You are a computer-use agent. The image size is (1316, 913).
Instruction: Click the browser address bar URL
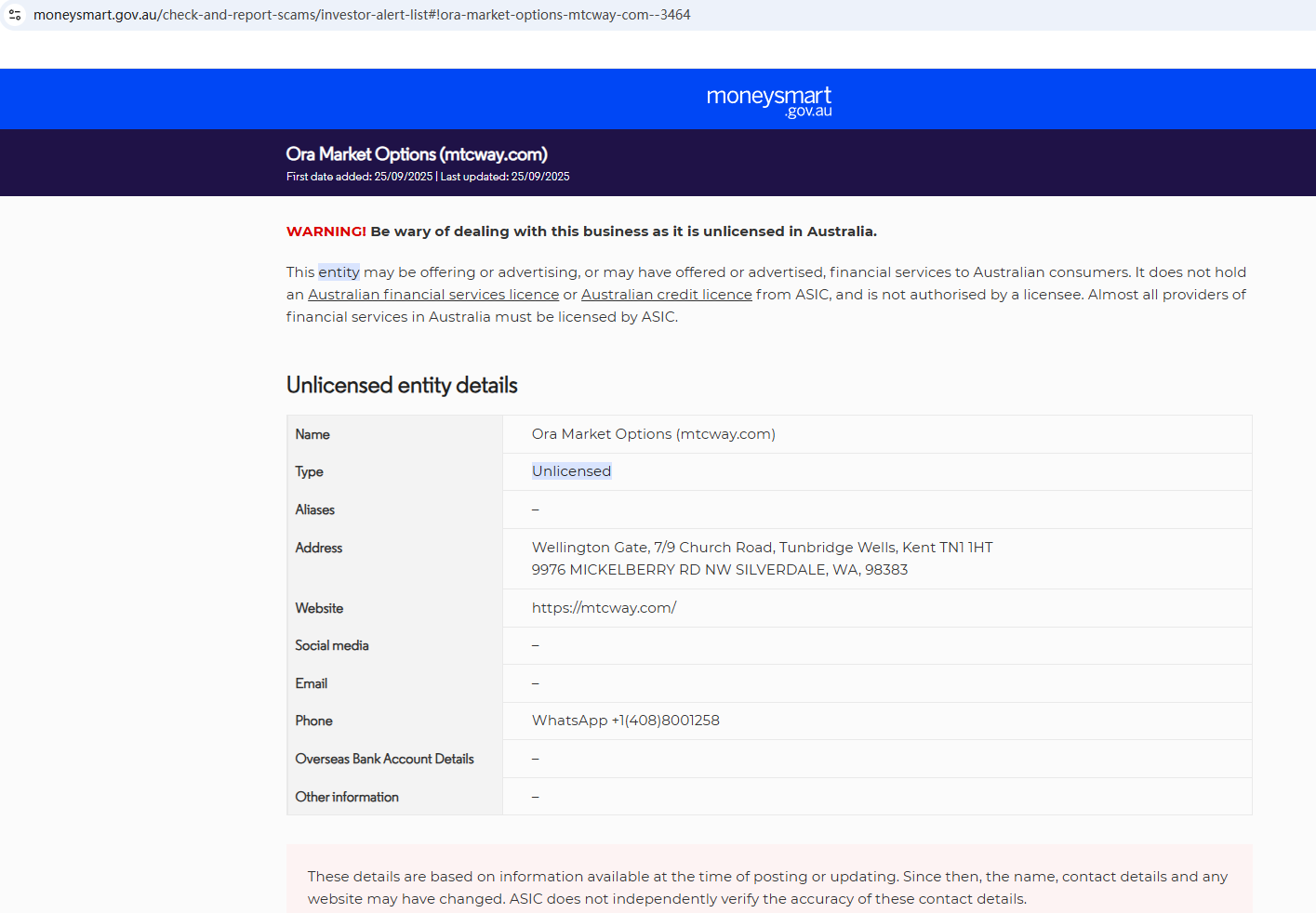pos(362,15)
